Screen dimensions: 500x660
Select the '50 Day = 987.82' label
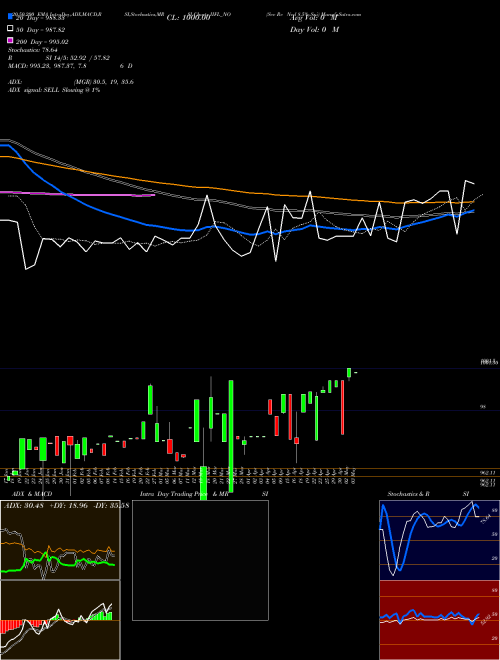(x=40, y=30)
